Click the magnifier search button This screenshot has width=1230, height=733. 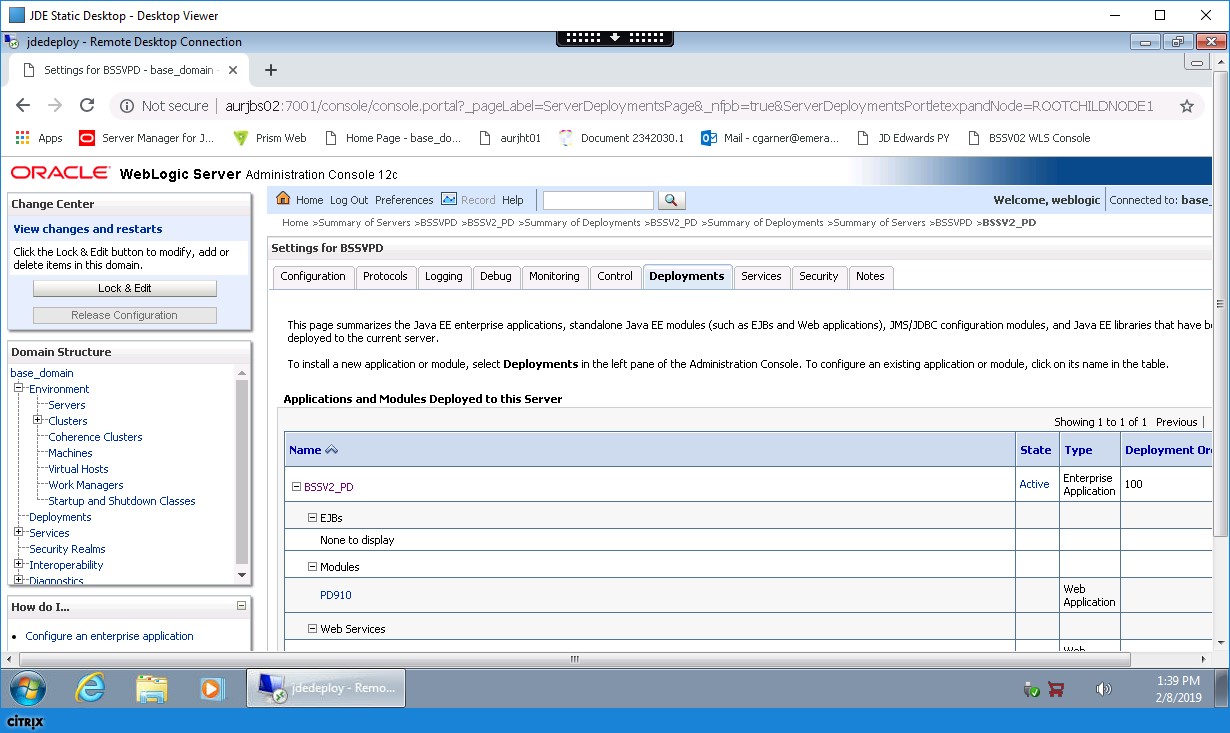click(x=672, y=200)
